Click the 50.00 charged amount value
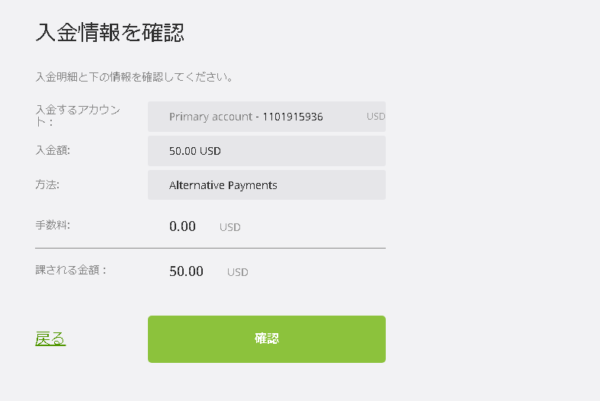Viewport: 600px width, 401px height. [187, 271]
